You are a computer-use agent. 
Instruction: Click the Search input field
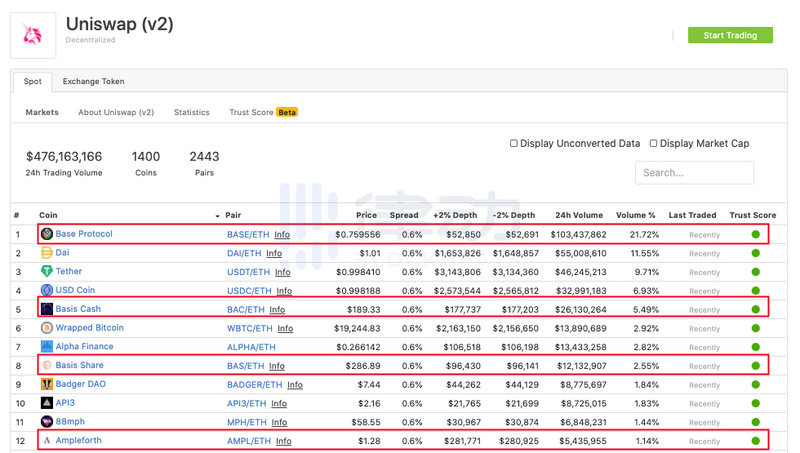pyautogui.click(x=694, y=172)
